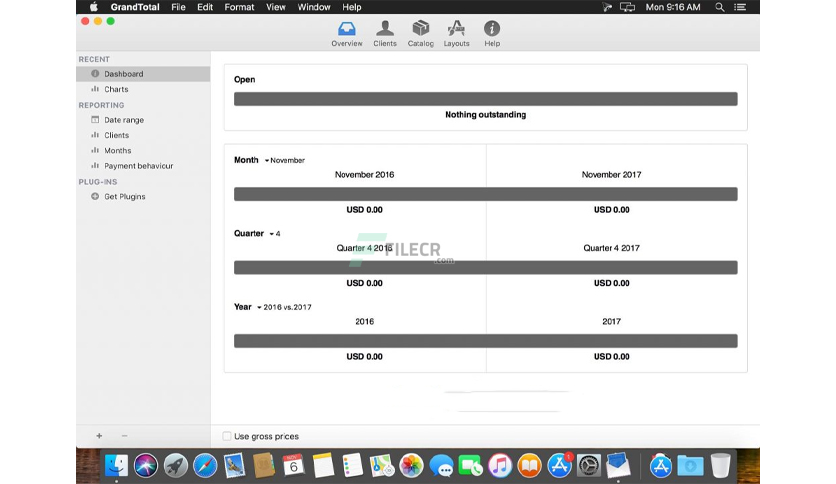
Task: Select Dashboard in the sidebar
Action: 143,74
